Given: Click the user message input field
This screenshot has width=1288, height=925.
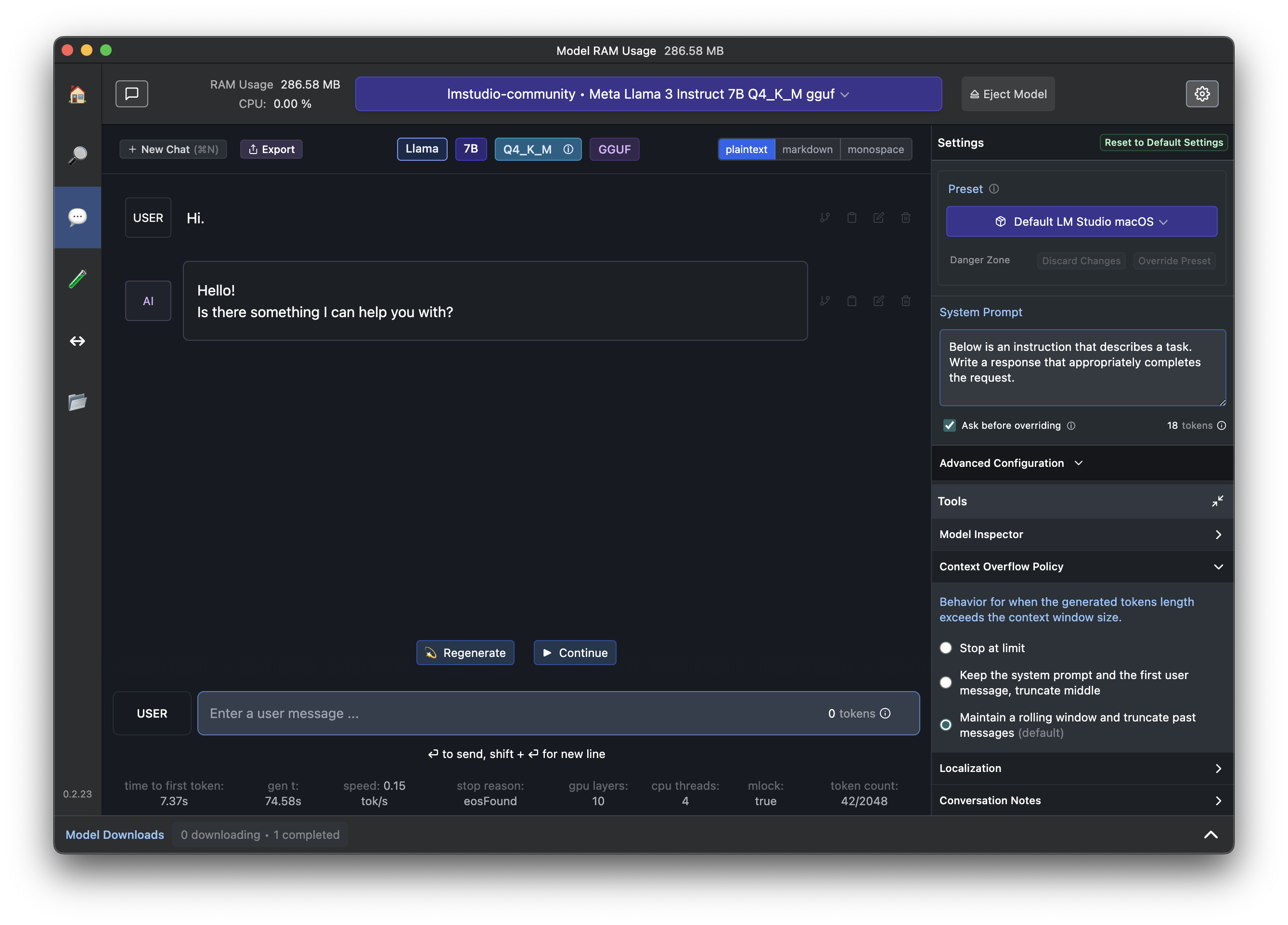Looking at the screenshot, I should (511, 713).
